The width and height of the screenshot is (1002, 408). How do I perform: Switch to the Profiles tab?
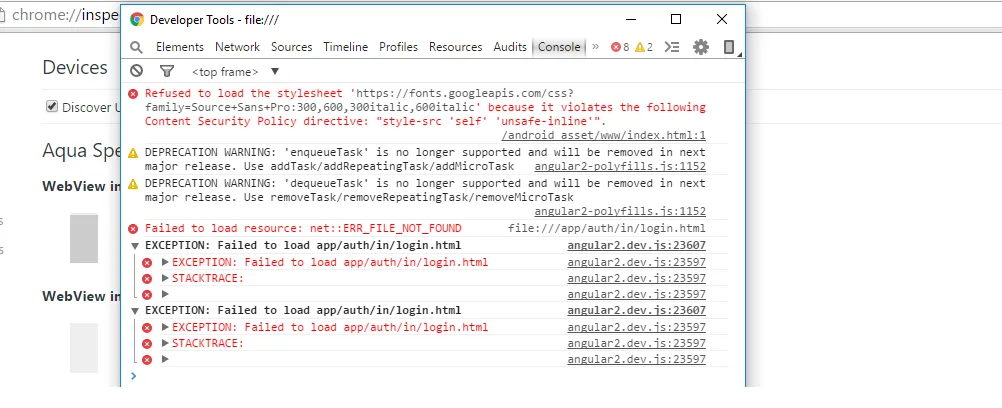point(398,47)
